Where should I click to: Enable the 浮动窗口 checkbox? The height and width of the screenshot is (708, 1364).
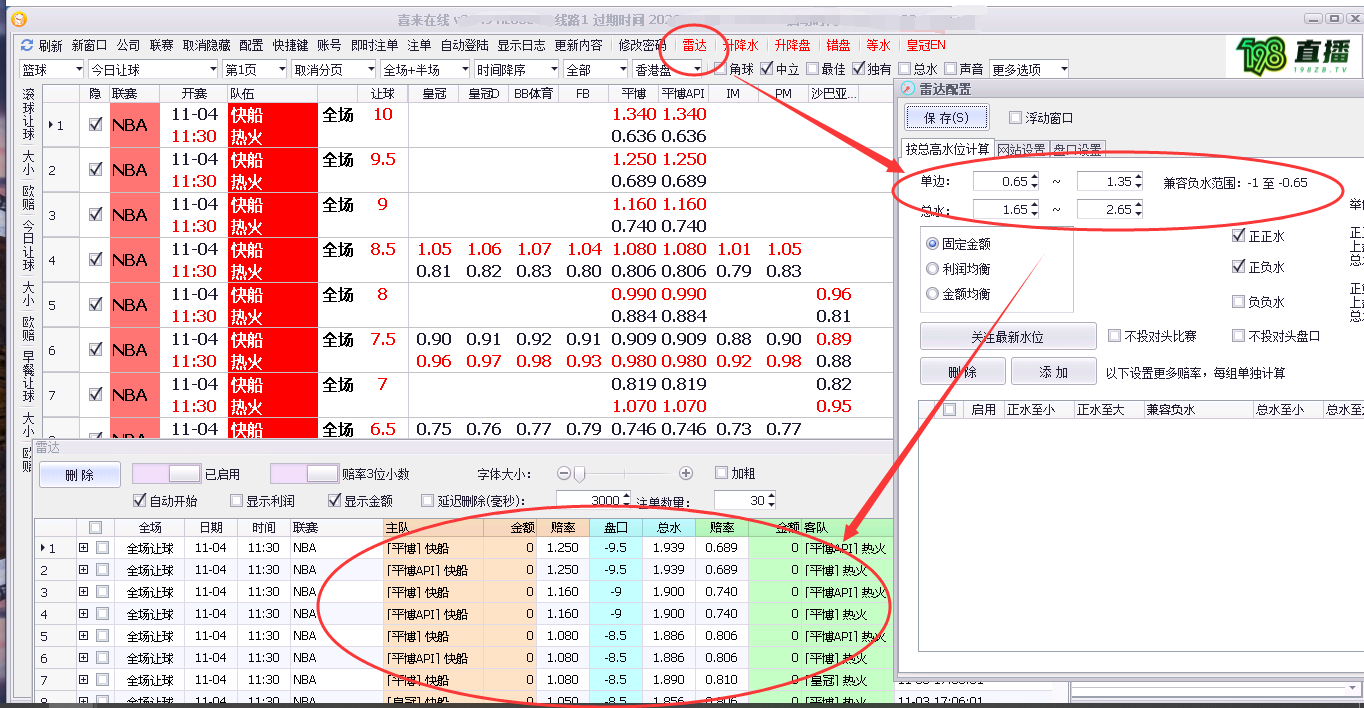tap(1016, 118)
